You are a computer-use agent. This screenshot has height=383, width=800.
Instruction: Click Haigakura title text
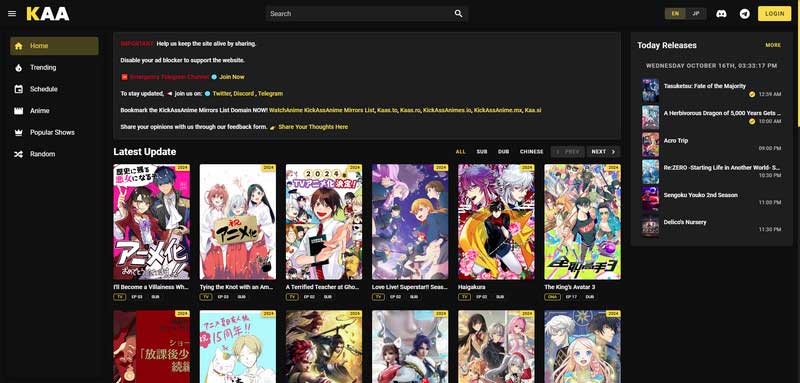pyautogui.click(x=471, y=287)
